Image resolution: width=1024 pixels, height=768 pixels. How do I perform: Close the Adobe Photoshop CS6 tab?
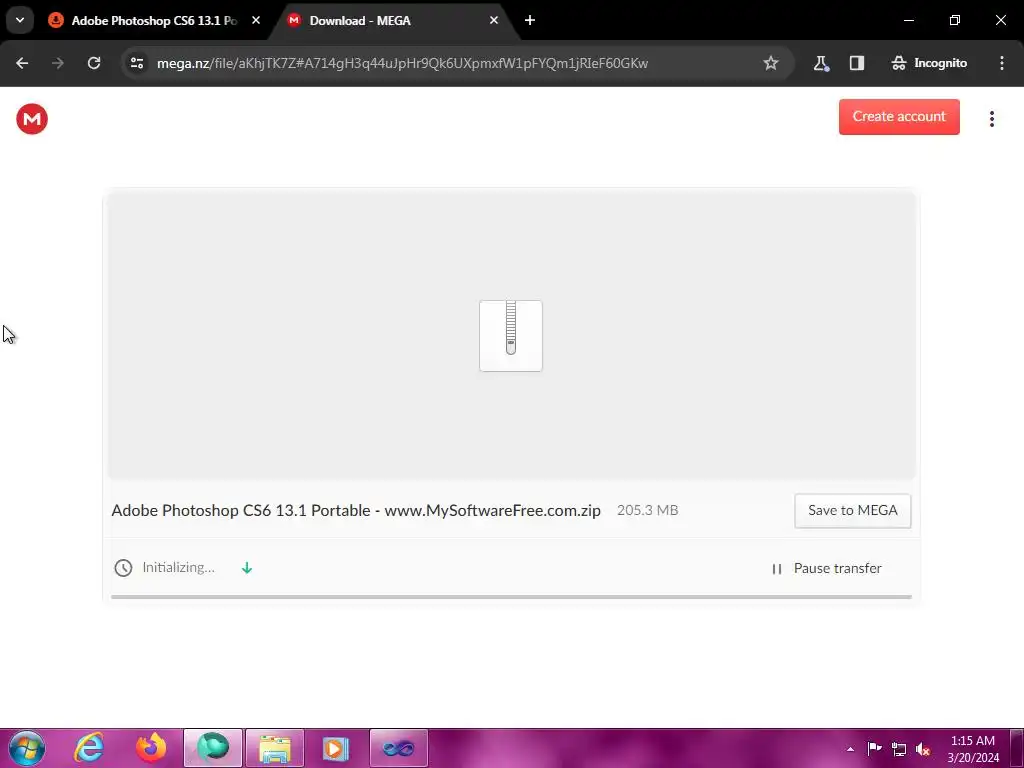point(256,20)
